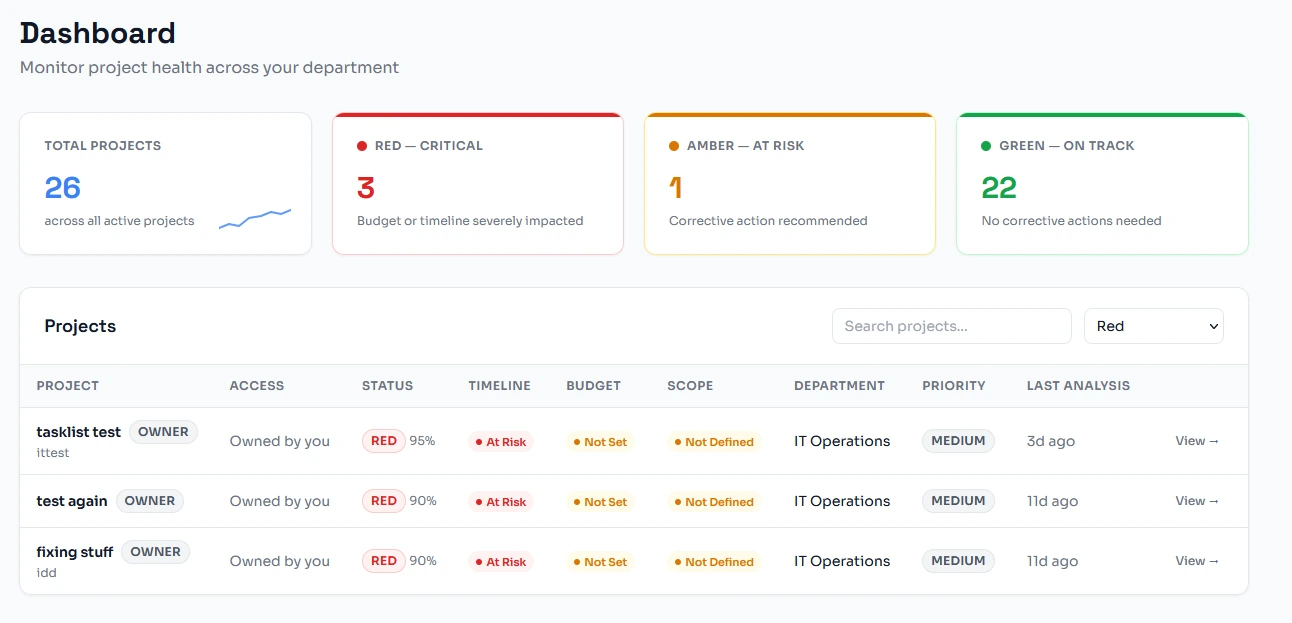Click Not Set budget badge for fixing stuff

click(600, 562)
